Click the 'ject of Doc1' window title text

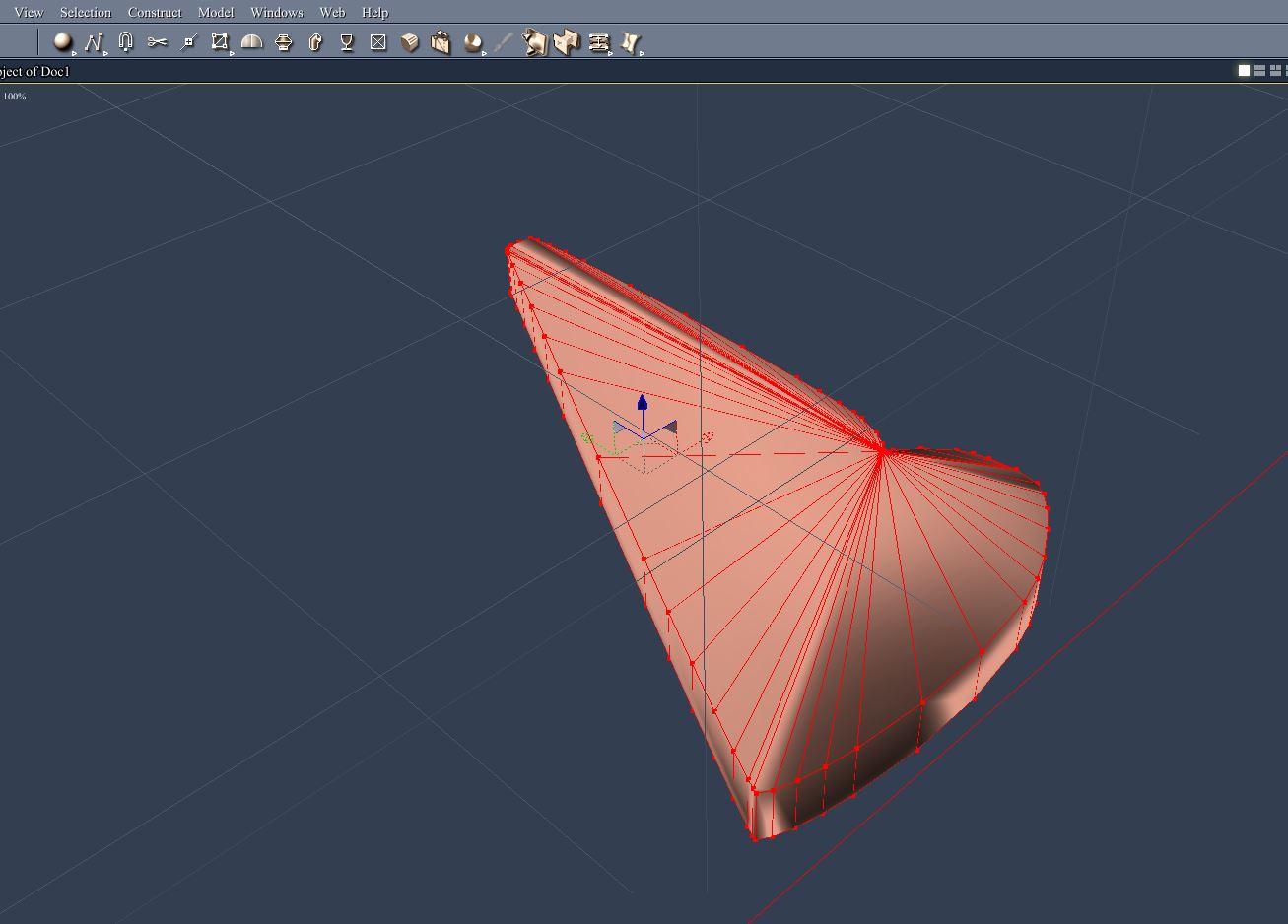pos(34,71)
